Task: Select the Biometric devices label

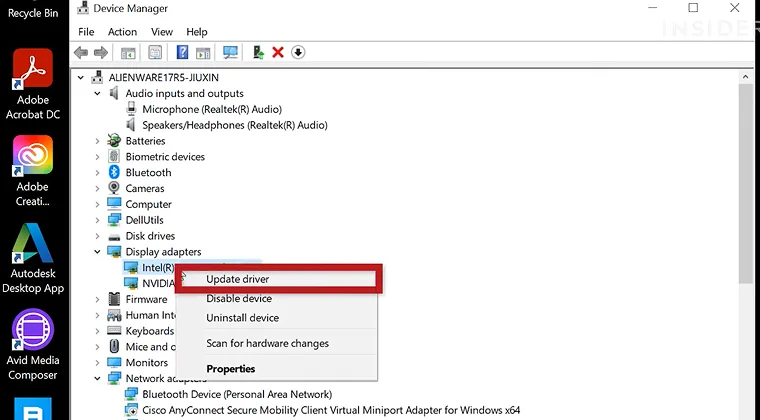Action: (165, 157)
